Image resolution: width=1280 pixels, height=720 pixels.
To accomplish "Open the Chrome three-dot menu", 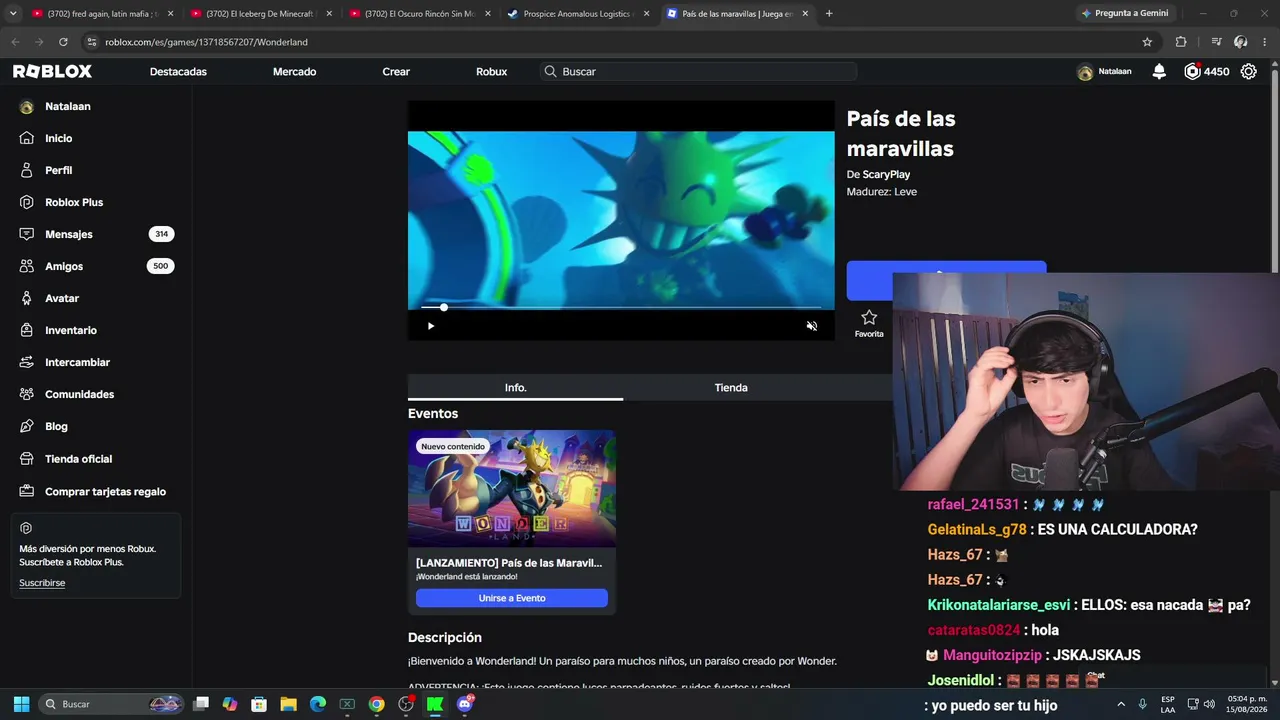I will [1264, 42].
